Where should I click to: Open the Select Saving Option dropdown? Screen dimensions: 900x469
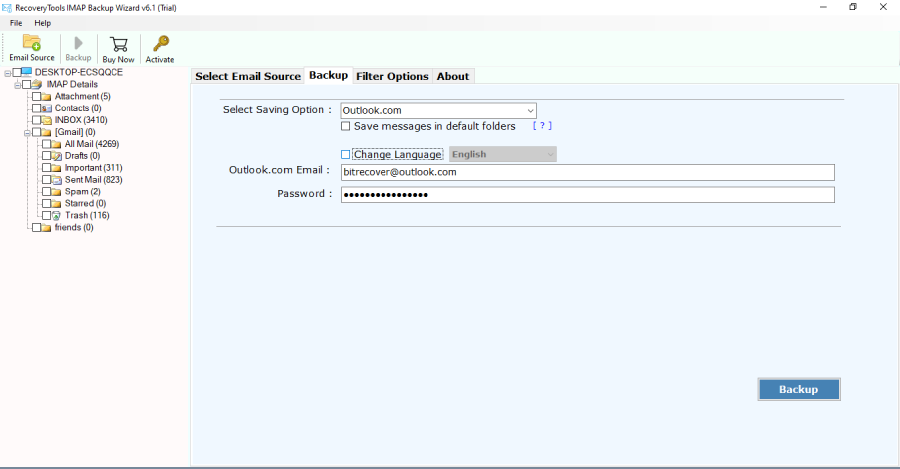[x=438, y=110]
